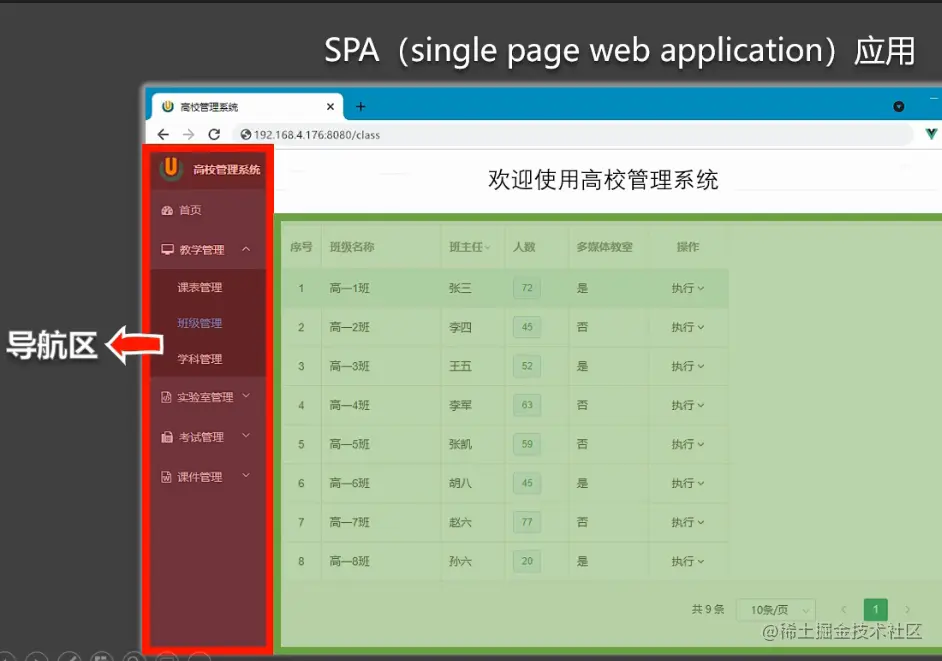Click teacher name 张三
The width and height of the screenshot is (942, 661).
pos(460,288)
